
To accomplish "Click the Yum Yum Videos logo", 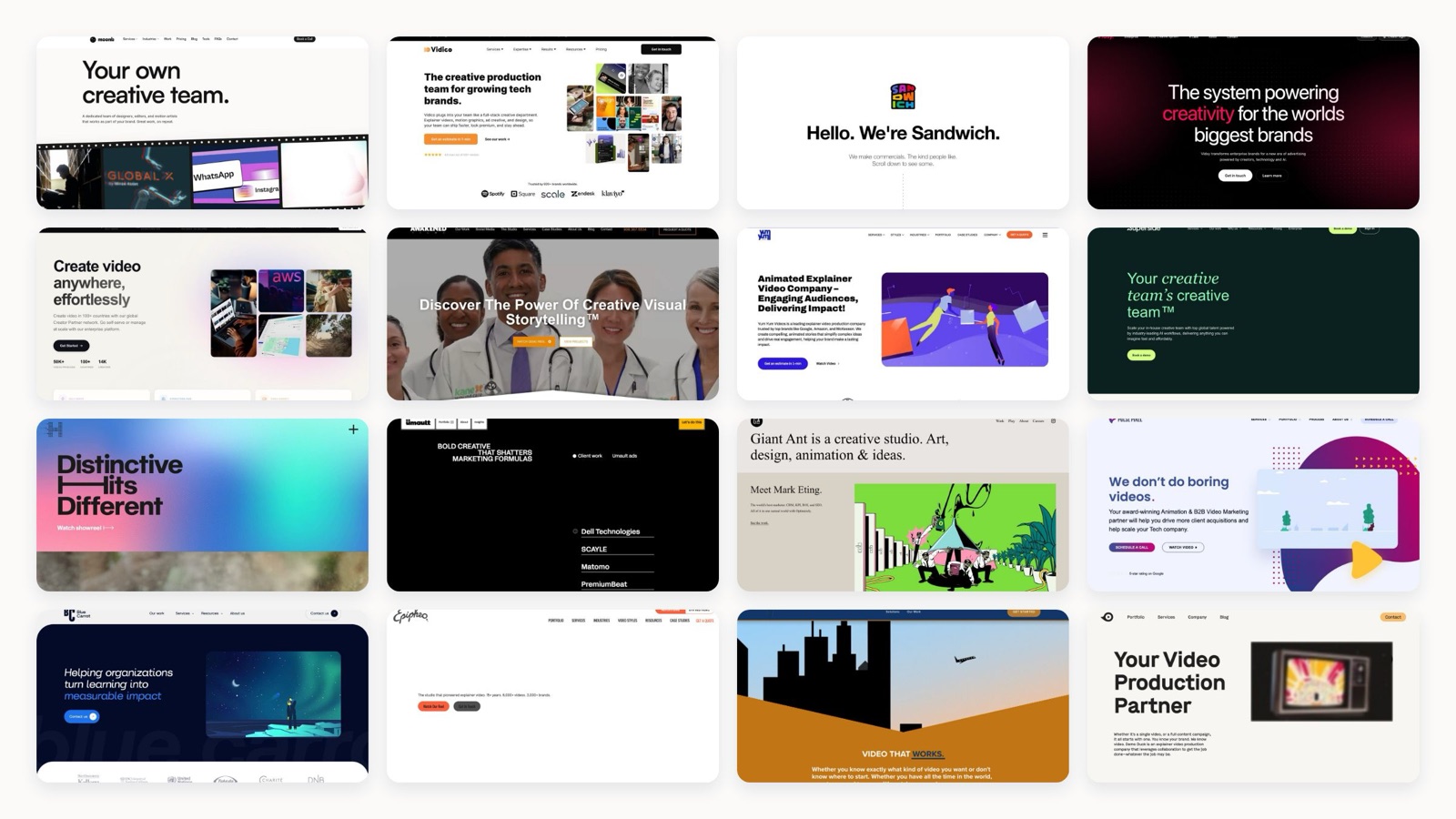I will pyautogui.click(x=764, y=235).
